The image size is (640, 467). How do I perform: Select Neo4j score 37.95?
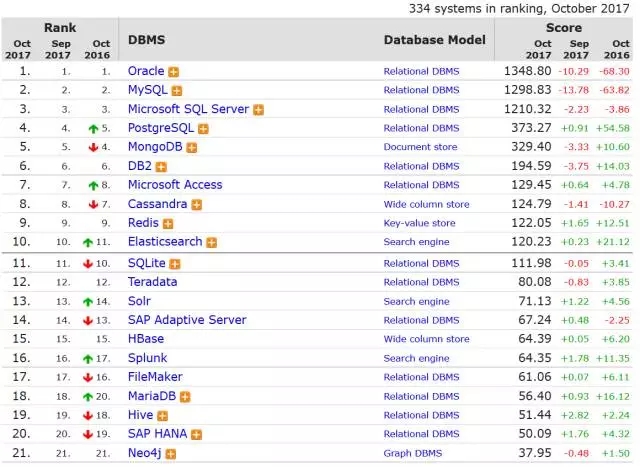tap(535, 453)
